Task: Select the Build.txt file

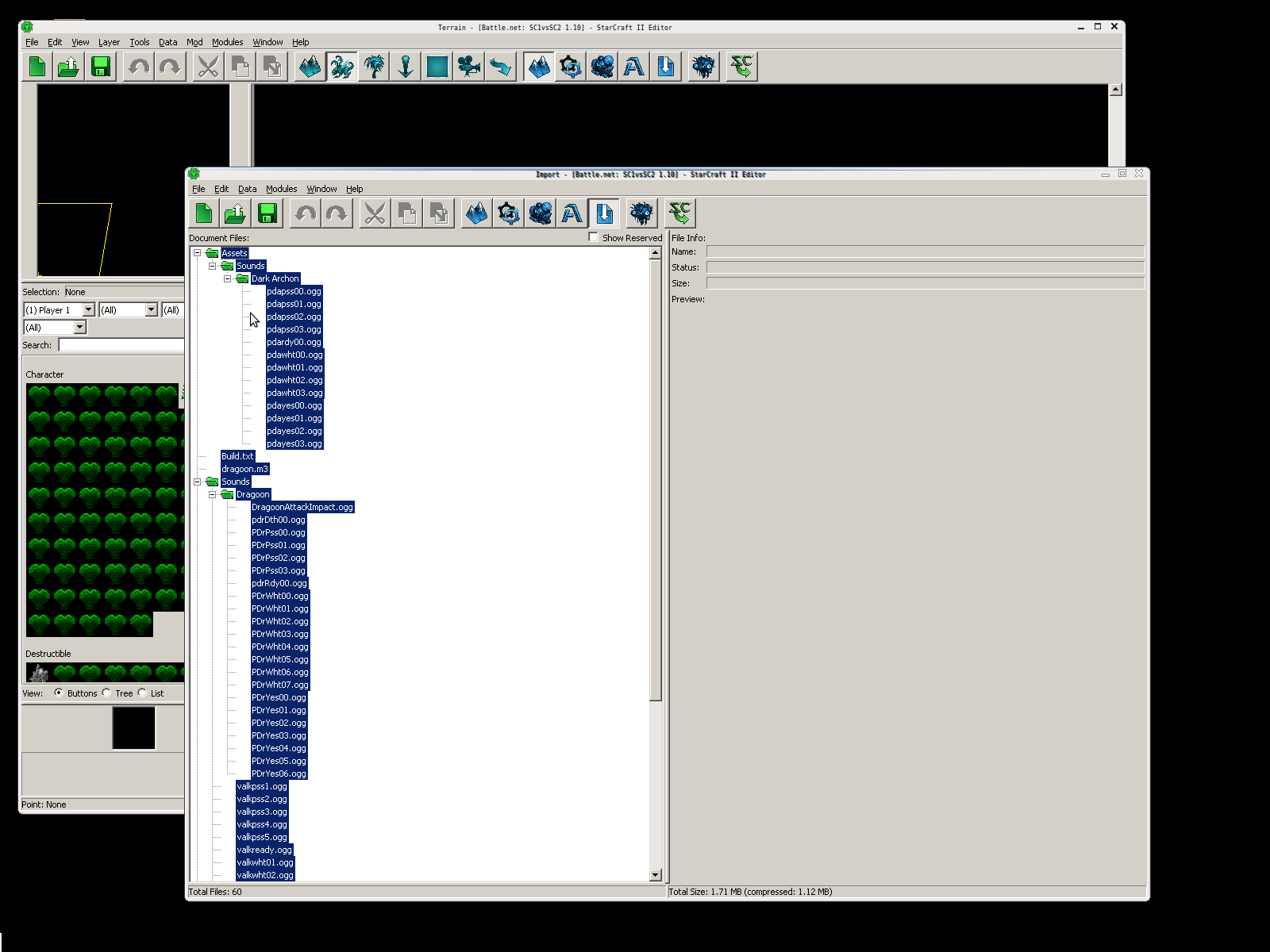Action: point(237,456)
